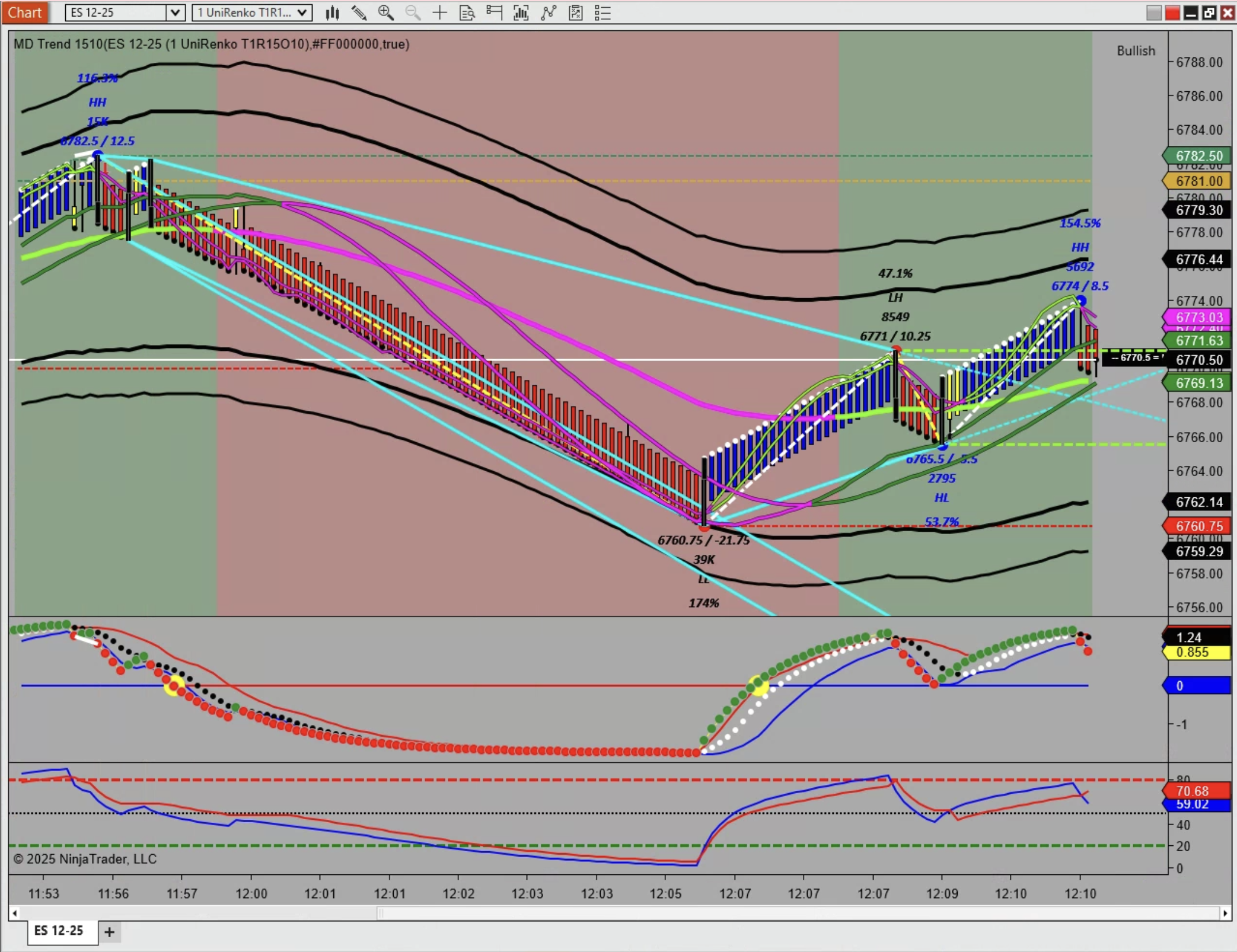Image resolution: width=1237 pixels, height=952 pixels.
Task: Open the Data Box document-search icon
Action: [467, 12]
